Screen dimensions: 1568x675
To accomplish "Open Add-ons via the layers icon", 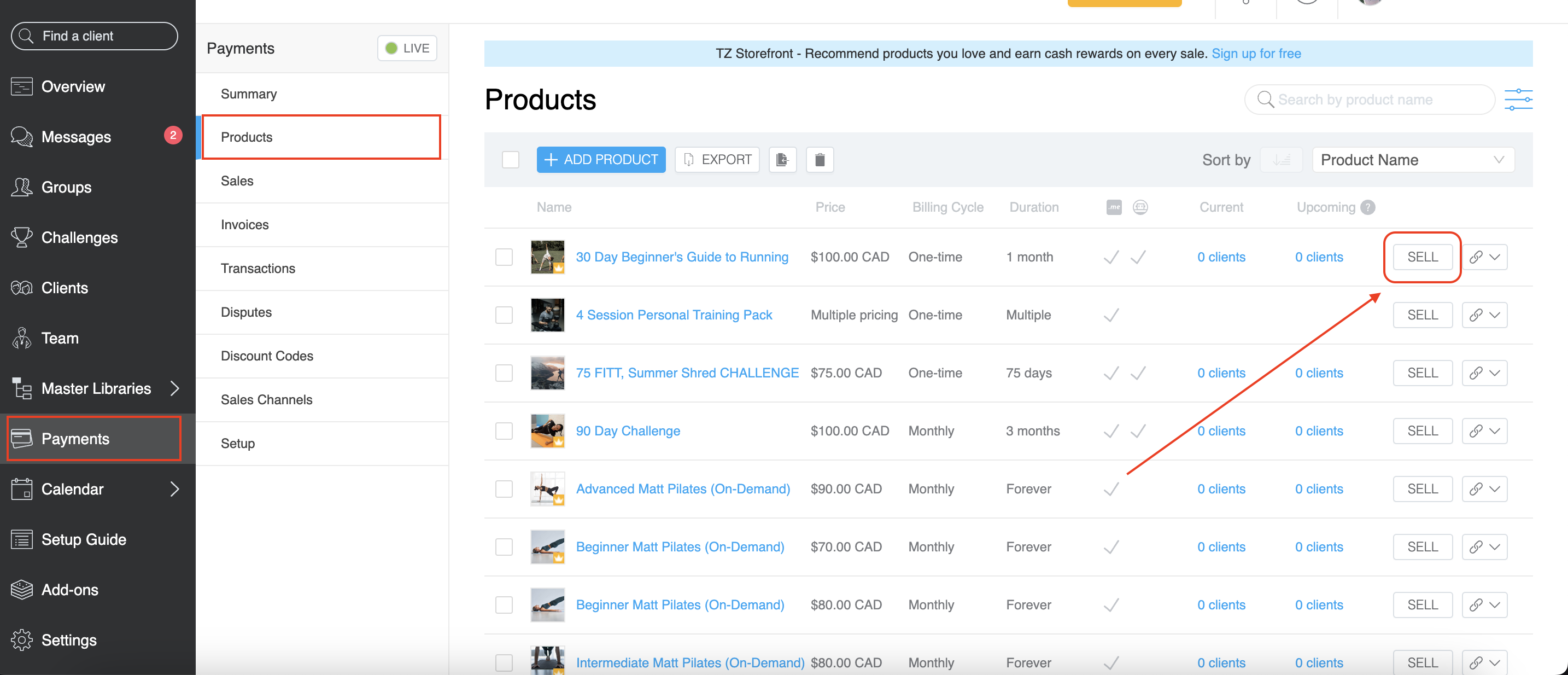I will click(22, 589).
